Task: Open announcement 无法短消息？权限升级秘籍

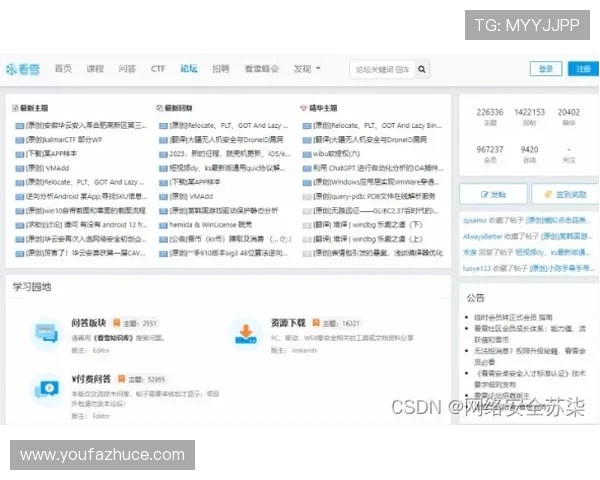Action: 530,356
